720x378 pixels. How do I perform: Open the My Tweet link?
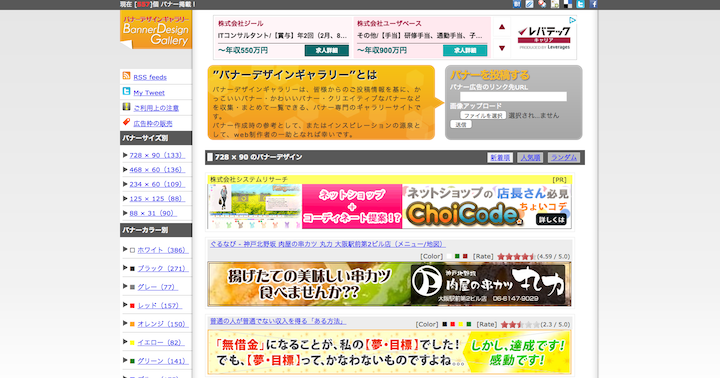(x=149, y=93)
